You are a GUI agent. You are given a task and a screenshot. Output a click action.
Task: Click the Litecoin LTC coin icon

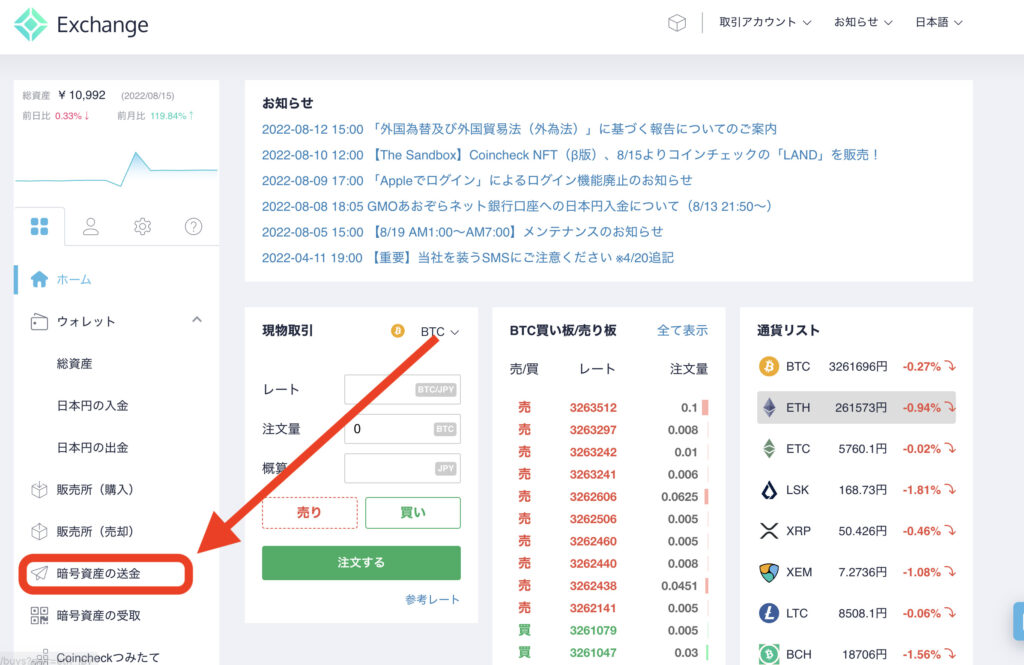(768, 613)
